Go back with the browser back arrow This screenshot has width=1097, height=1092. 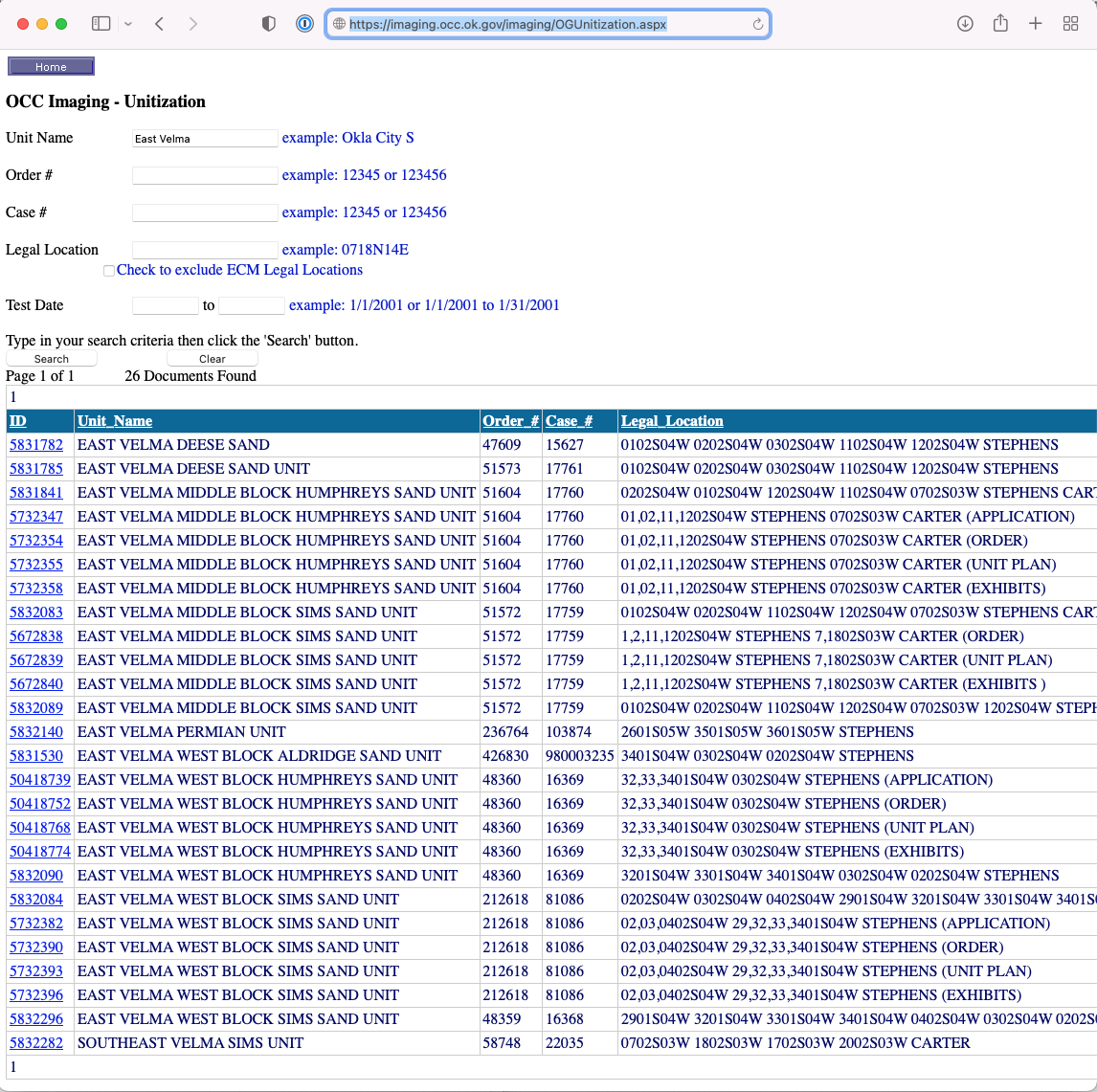coord(160,24)
